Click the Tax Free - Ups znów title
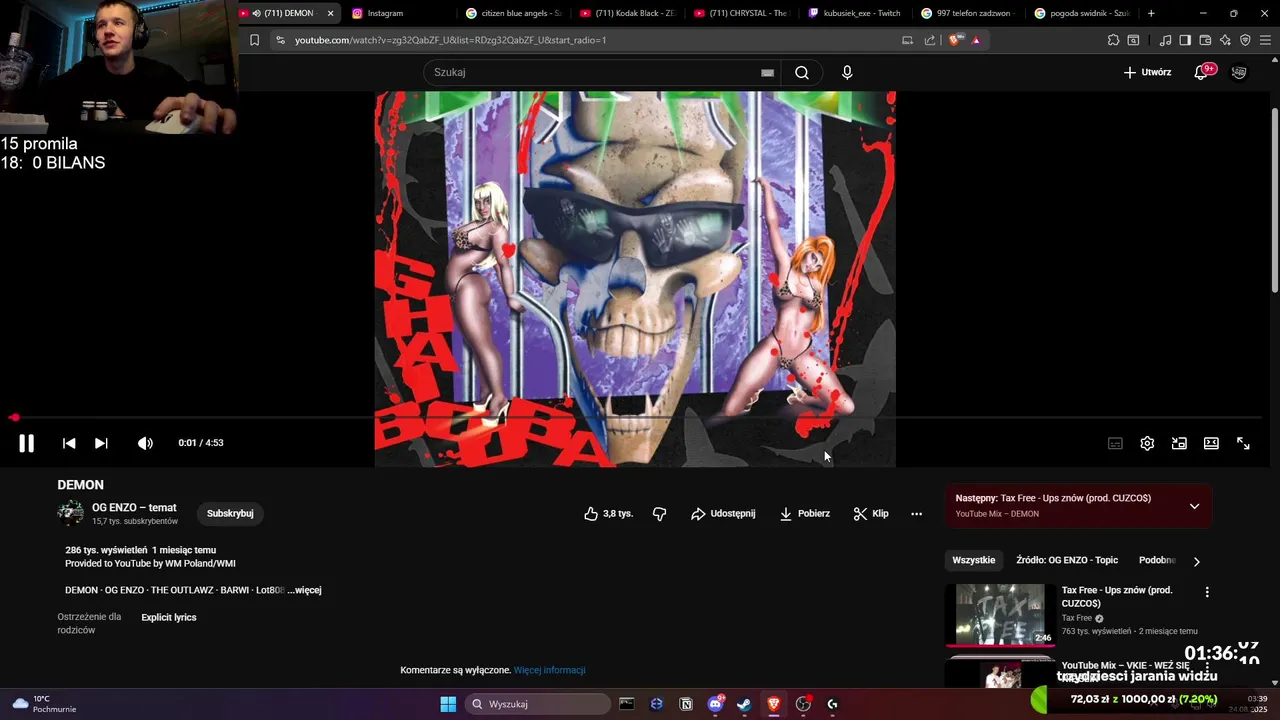The height and width of the screenshot is (720, 1280). pyautogui.click(x=1117, y=597)
